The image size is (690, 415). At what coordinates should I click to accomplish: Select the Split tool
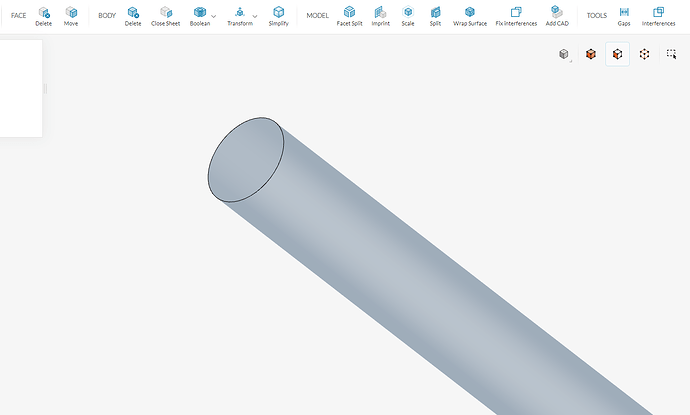(435, 16)
